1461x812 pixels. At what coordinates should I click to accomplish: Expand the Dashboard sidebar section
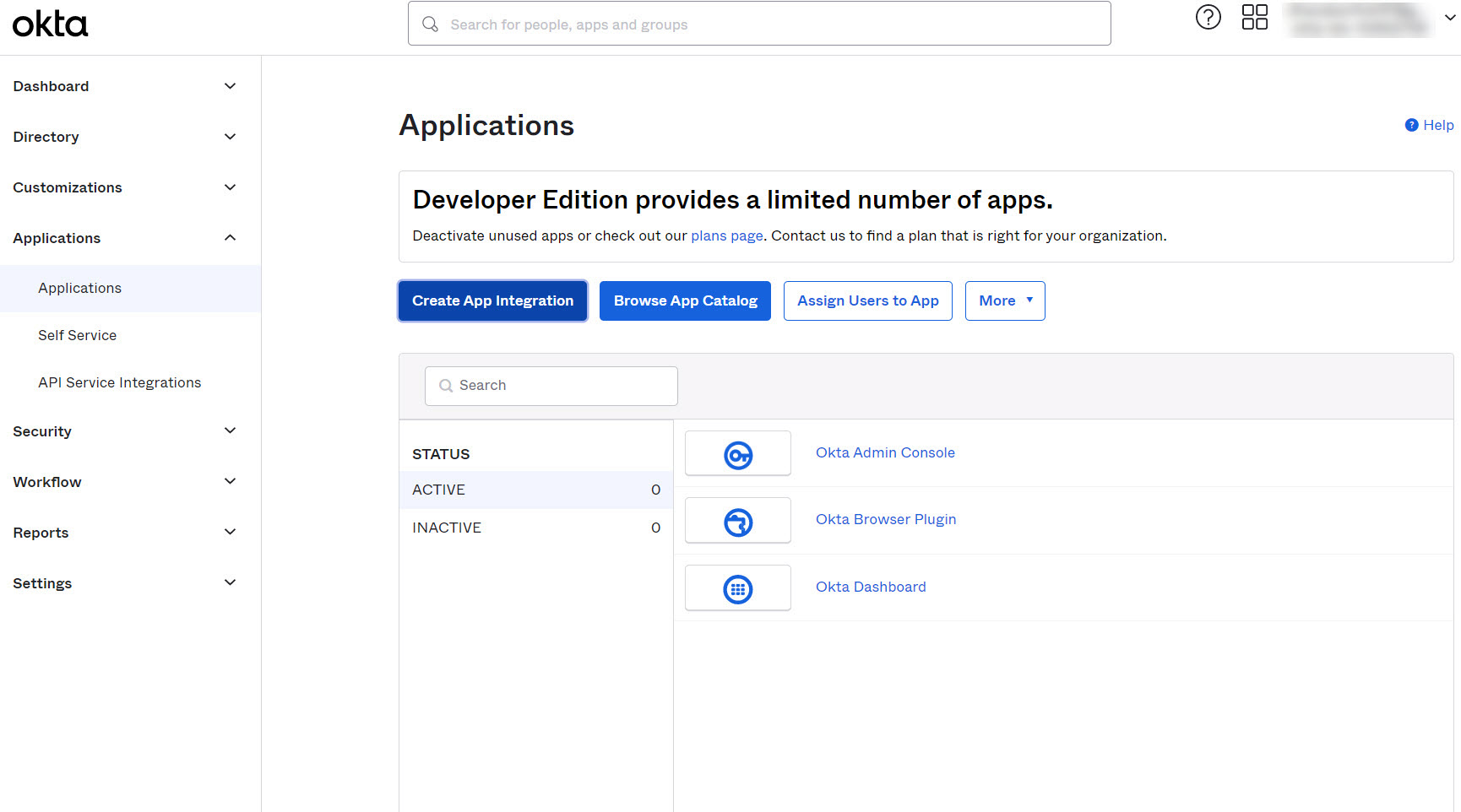pyautogui.click(x=230, y=86)
